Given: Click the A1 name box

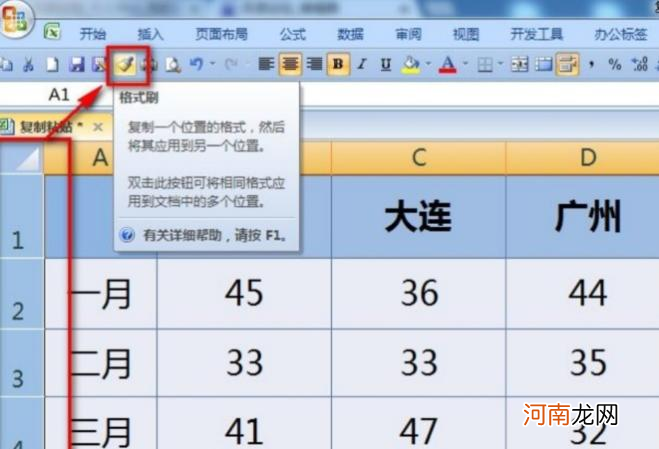Looking at the screenshot, I should 58,95.
